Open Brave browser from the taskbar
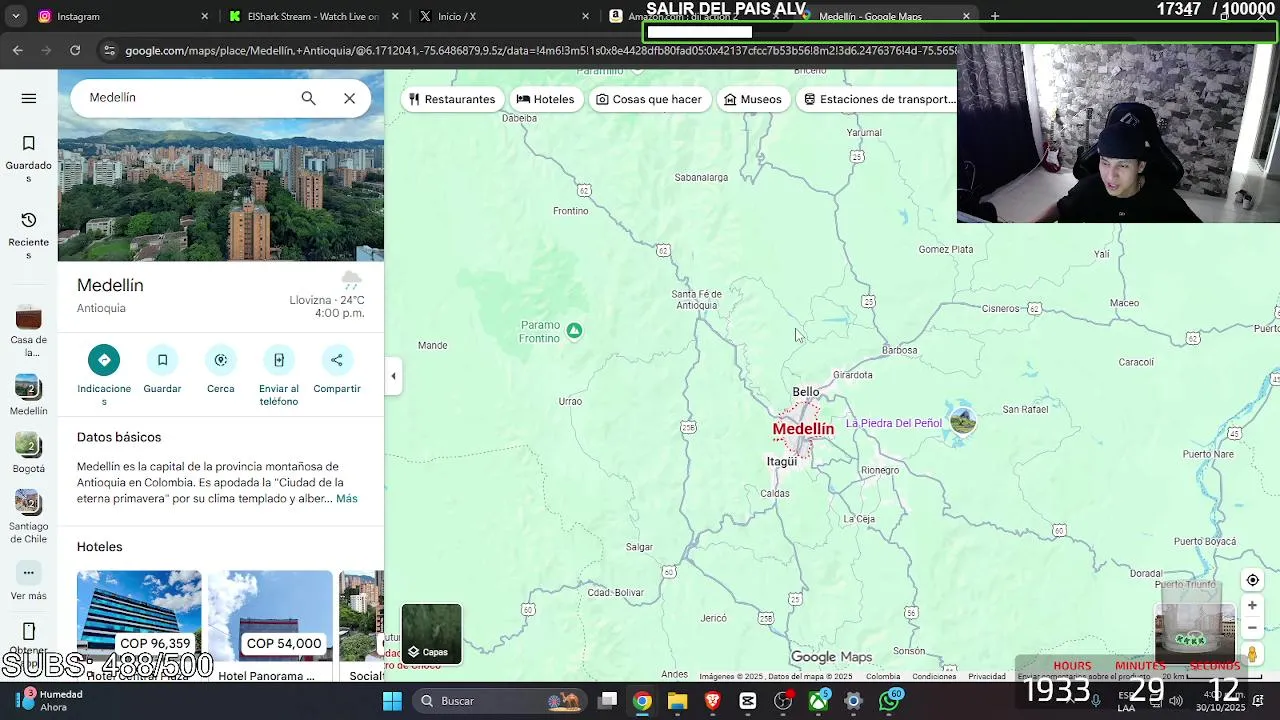Viewport: 1280px width, 720px height. click(712, 701)
